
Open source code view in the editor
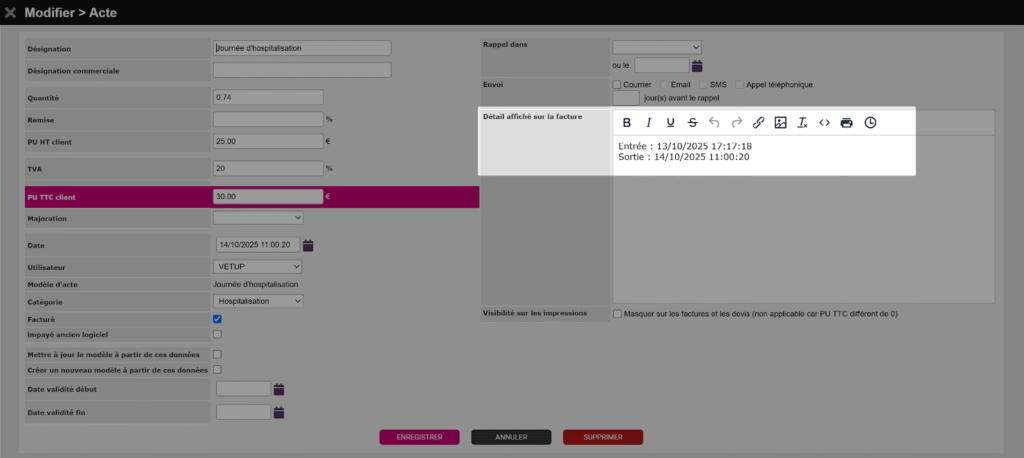coord(824,123)
